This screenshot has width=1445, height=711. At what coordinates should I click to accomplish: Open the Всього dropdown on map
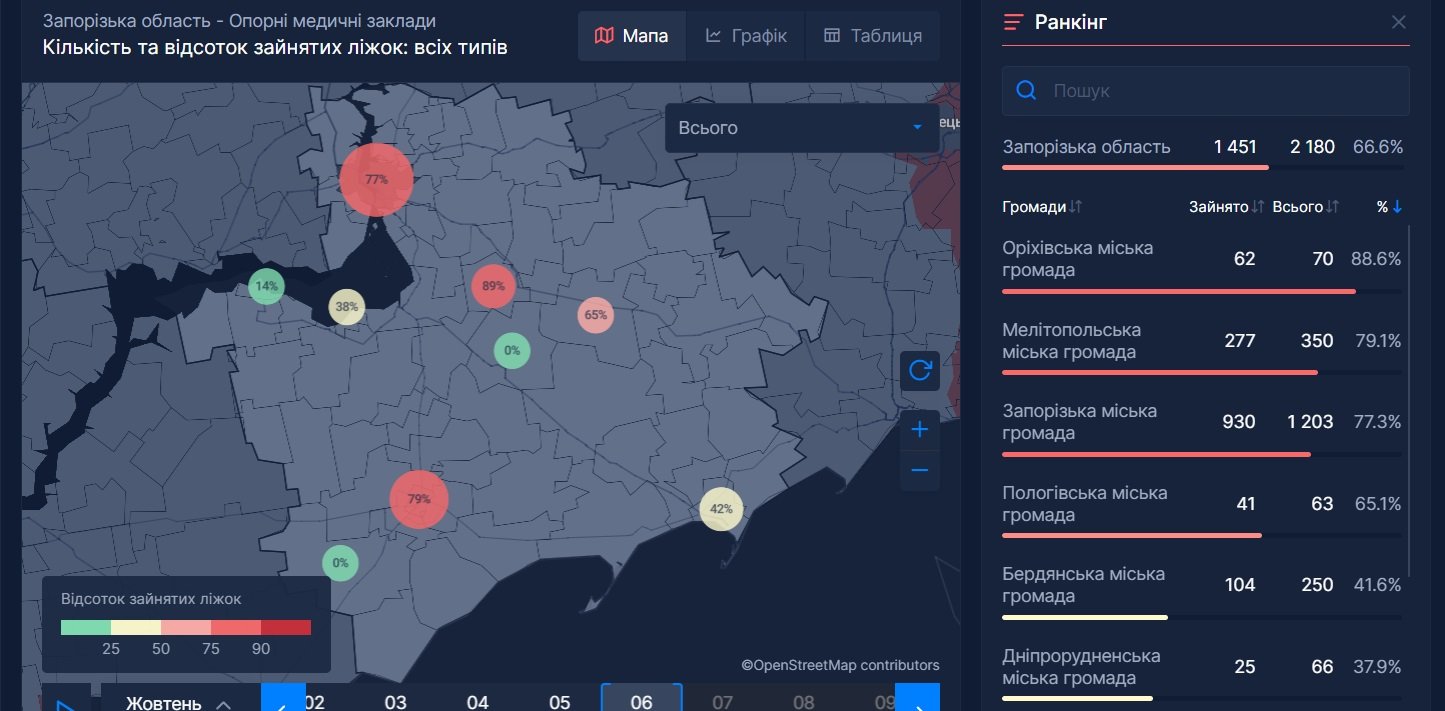(801, 128)
